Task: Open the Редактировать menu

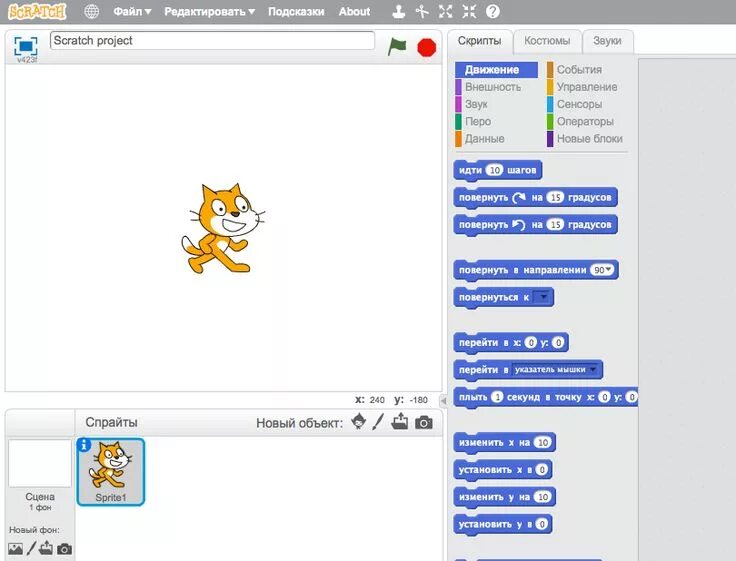Action: click(209, 12)
